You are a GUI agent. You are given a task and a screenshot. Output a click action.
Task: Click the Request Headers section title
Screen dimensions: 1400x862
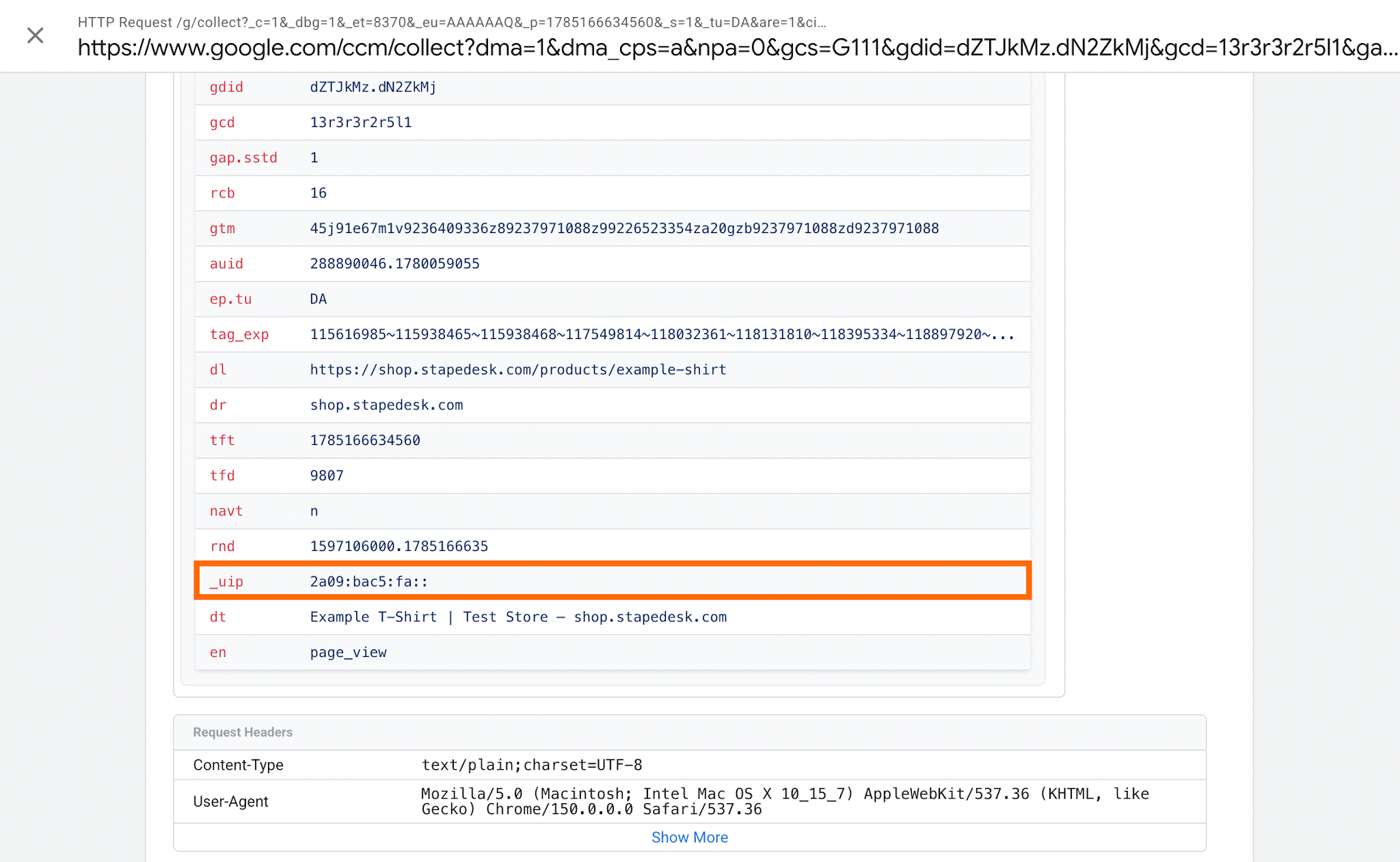[x=243, y=732]
